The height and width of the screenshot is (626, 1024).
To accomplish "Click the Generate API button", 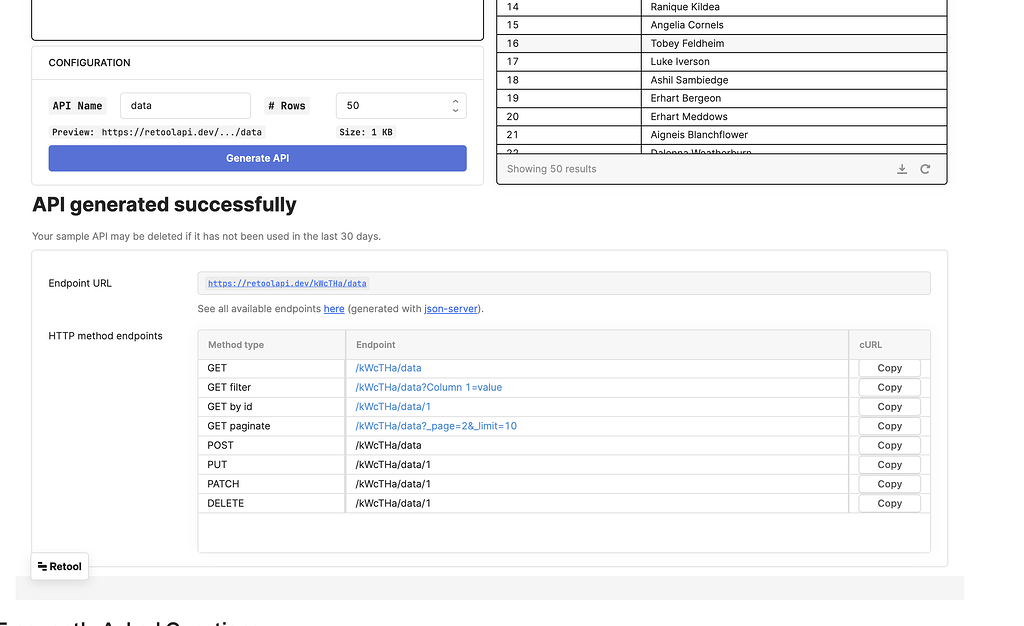I will (x=257, y=158).
